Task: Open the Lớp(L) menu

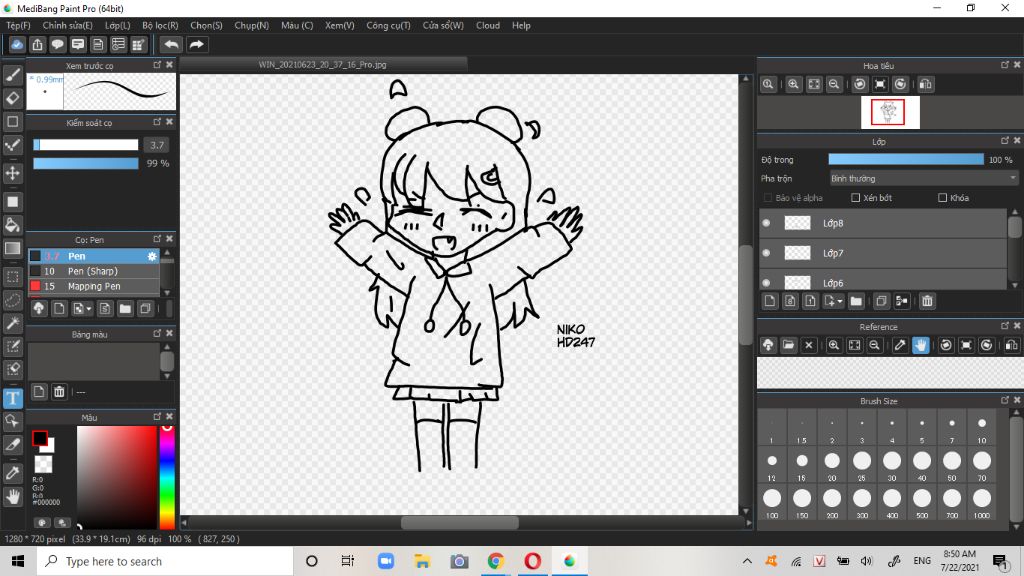Action: point(118,25)
